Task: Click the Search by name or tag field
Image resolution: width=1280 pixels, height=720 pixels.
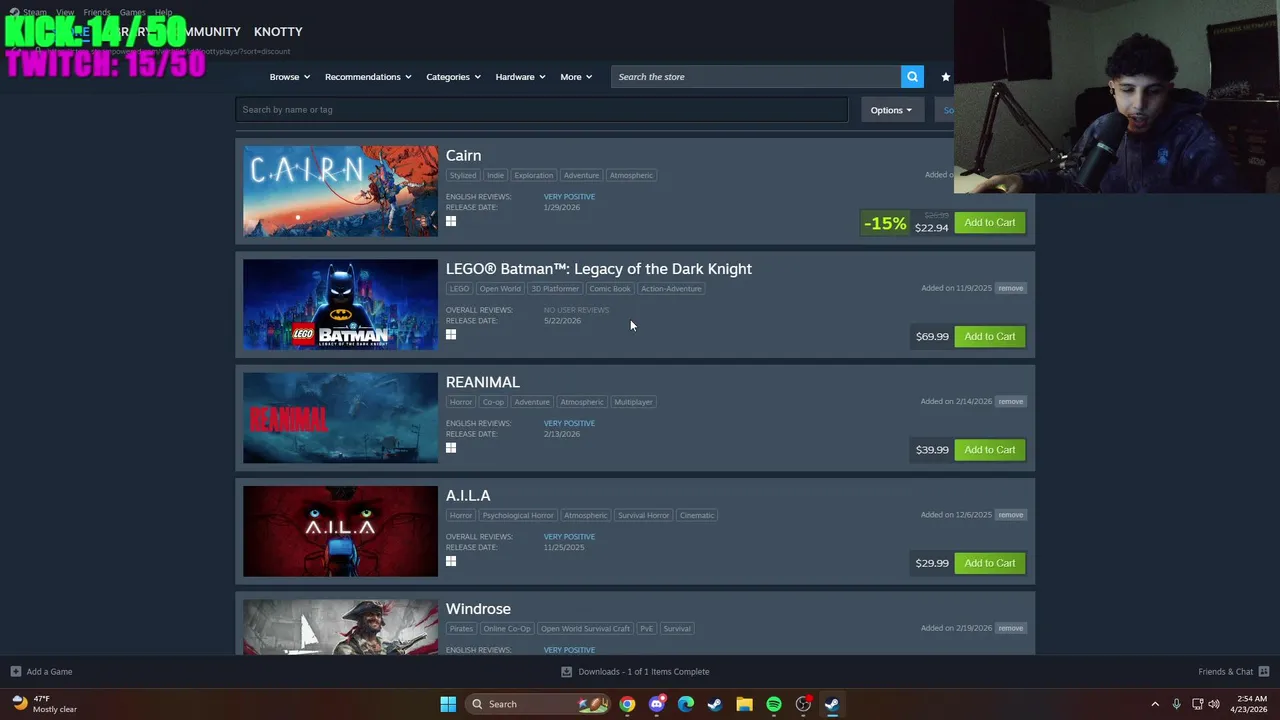Action: click(x=542, y=110)
